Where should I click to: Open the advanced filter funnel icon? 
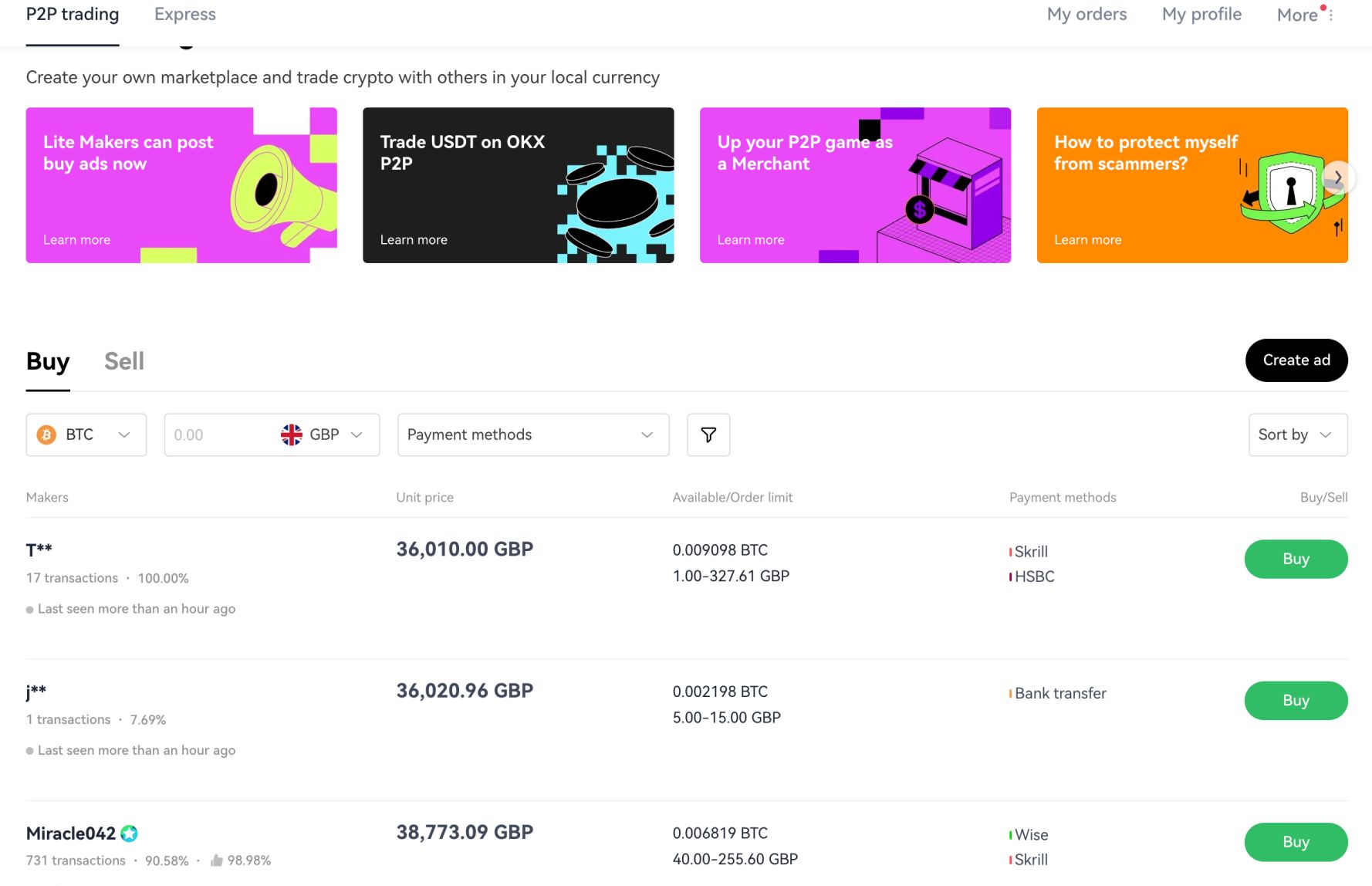pos(708,435)
